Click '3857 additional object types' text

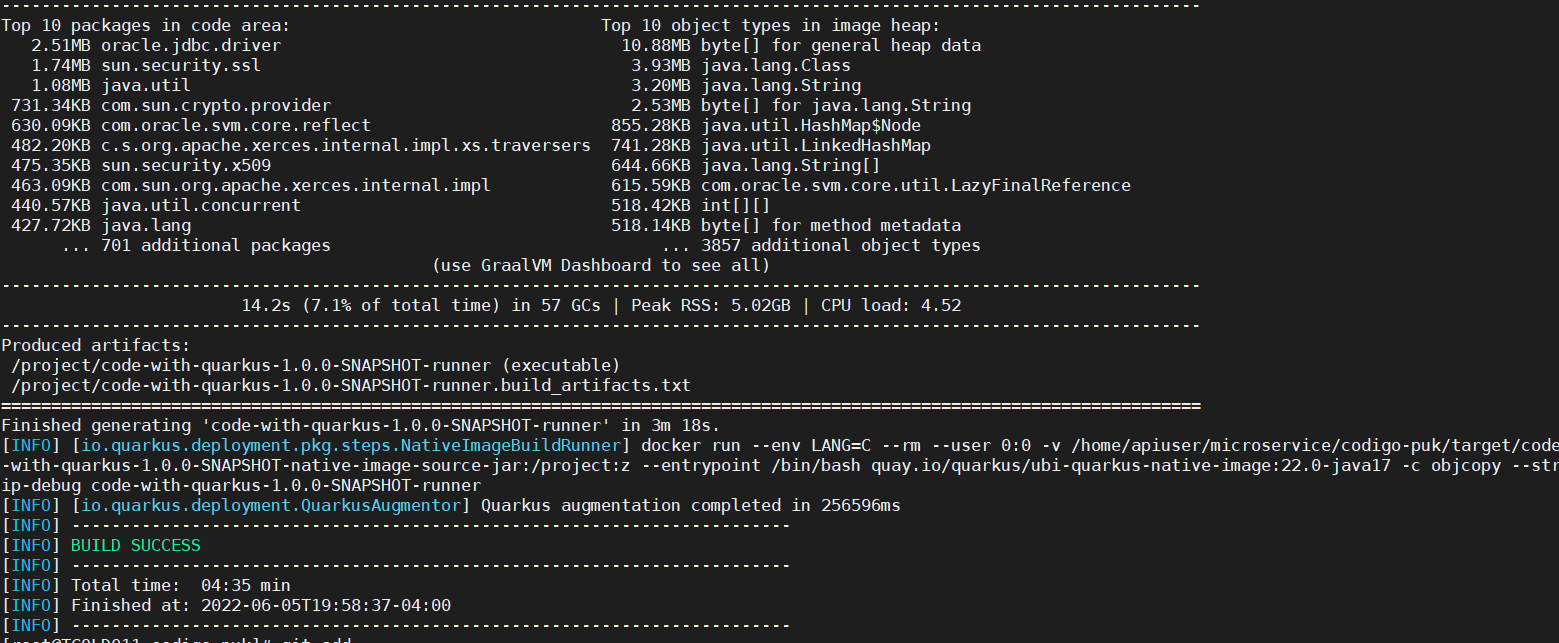click(841, 246)
